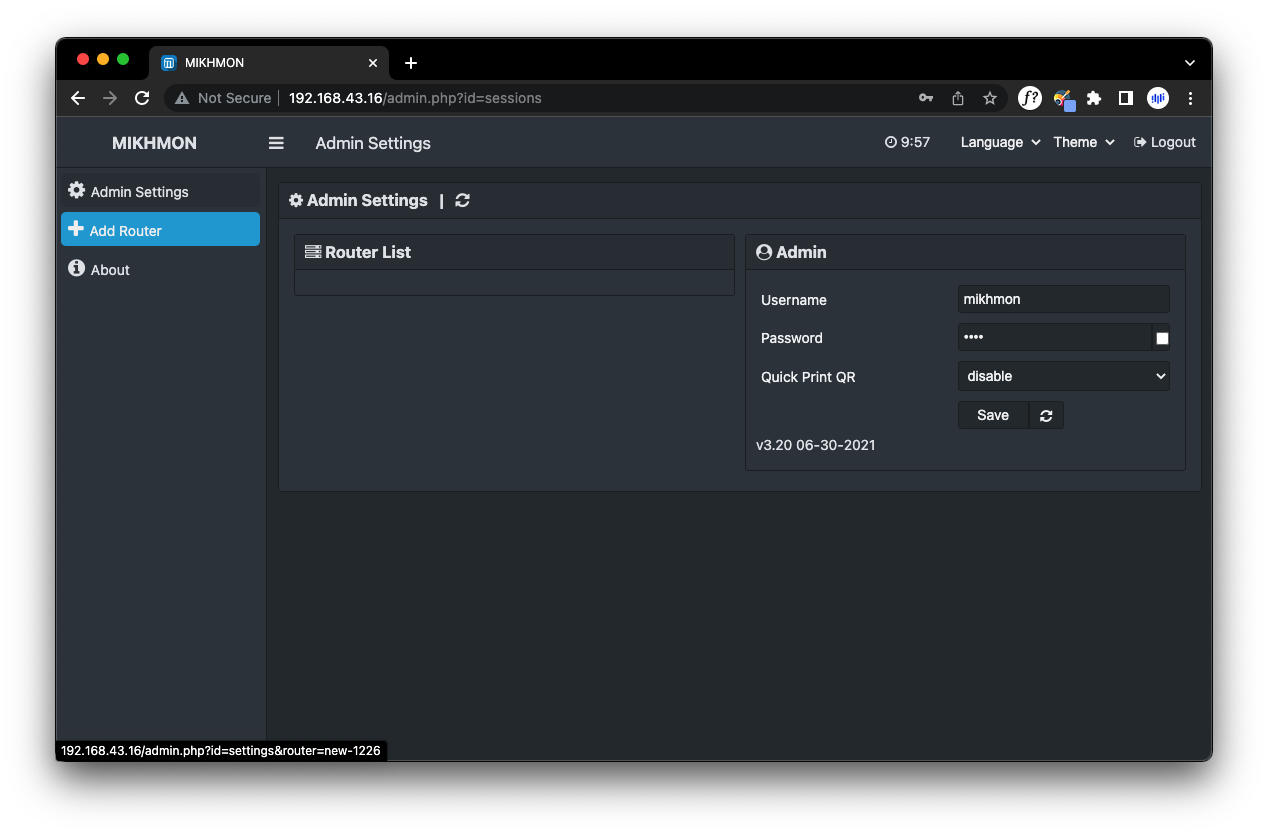Open a new browser tab

tap(410, 63)
